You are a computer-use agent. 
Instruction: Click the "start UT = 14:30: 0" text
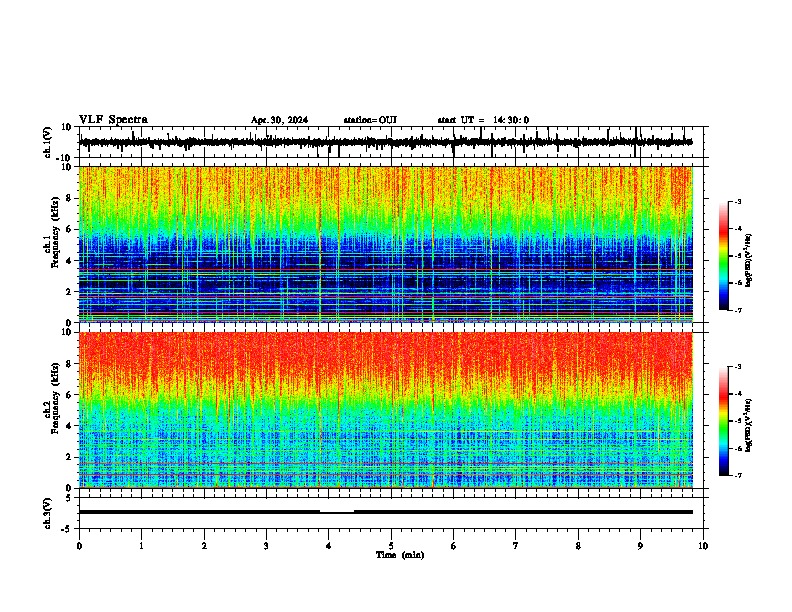483,120
